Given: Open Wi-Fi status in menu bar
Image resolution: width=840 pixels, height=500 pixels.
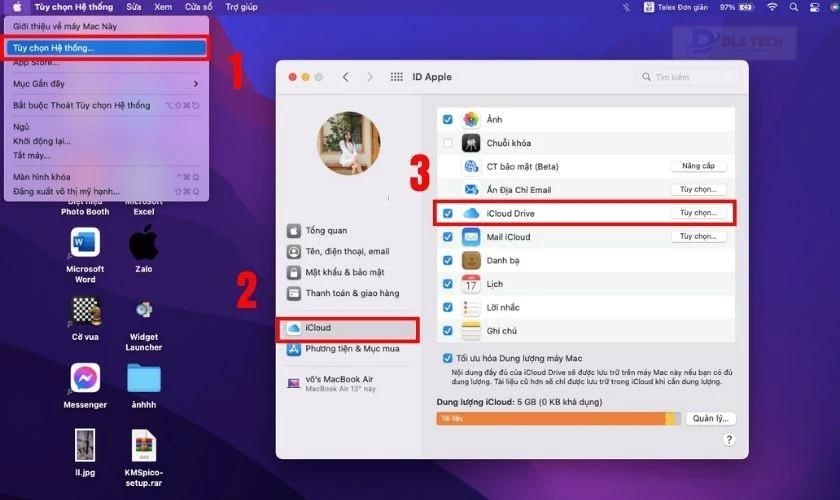Looking at the screenshot, I should [772, 7].
